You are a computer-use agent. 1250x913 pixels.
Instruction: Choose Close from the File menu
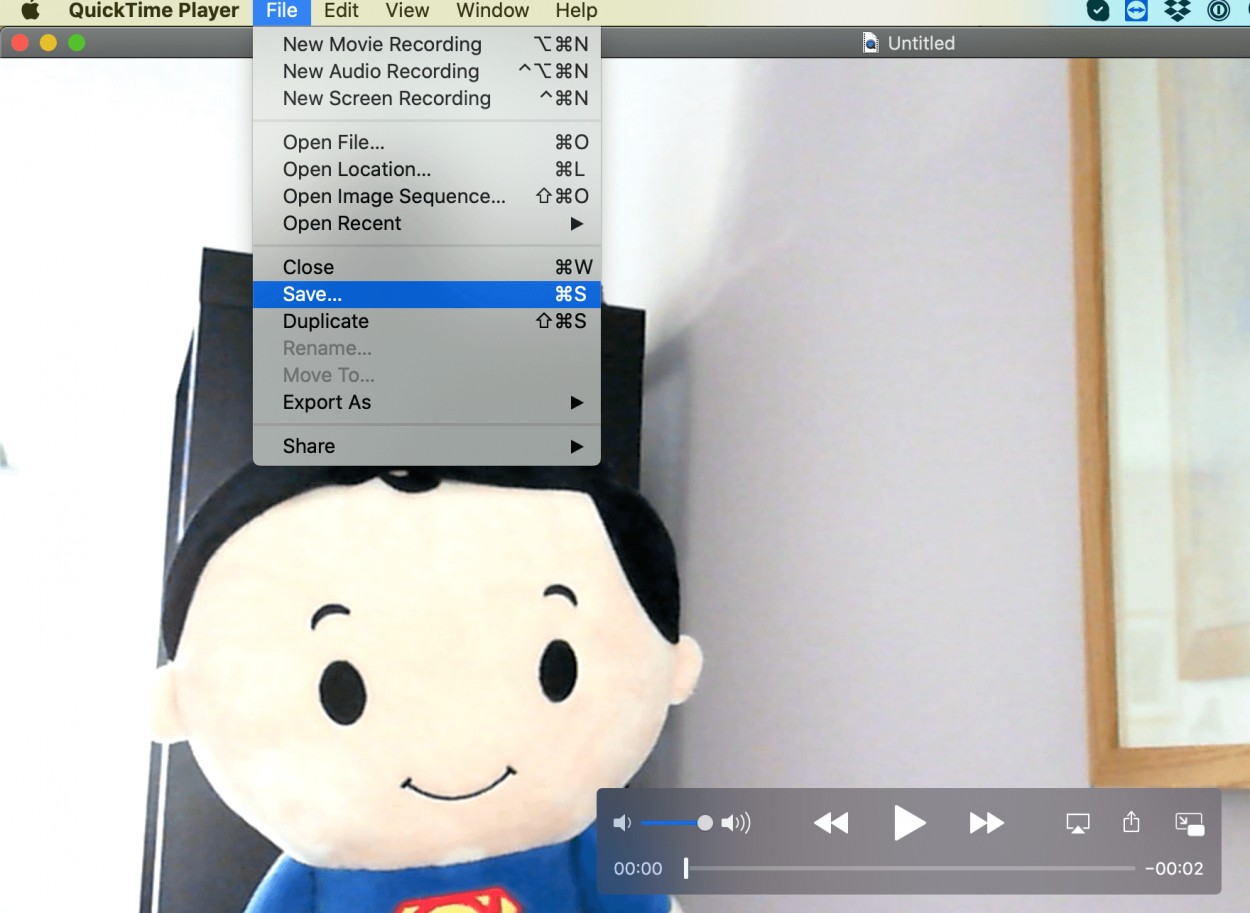tap(427, 267)
